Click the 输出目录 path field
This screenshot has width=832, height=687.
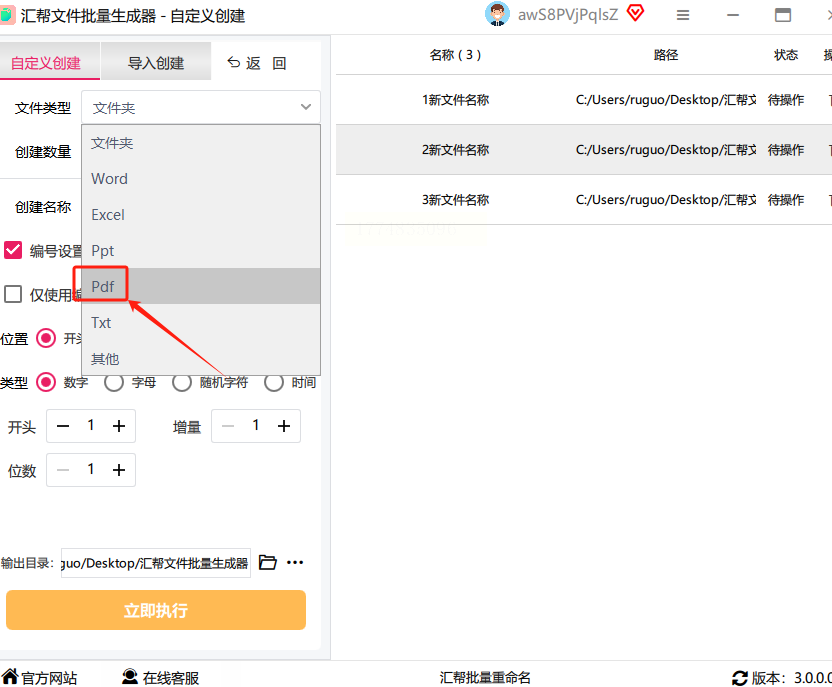[x=155, y=563]
